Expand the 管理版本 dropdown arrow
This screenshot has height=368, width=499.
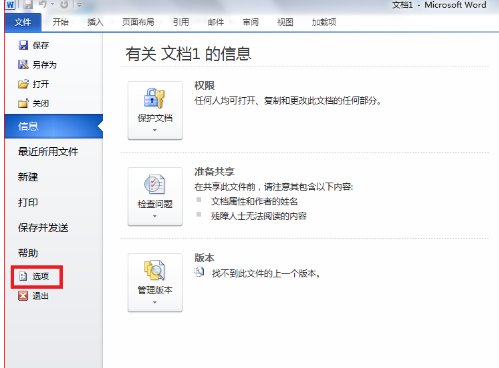[x=155, y=302]
